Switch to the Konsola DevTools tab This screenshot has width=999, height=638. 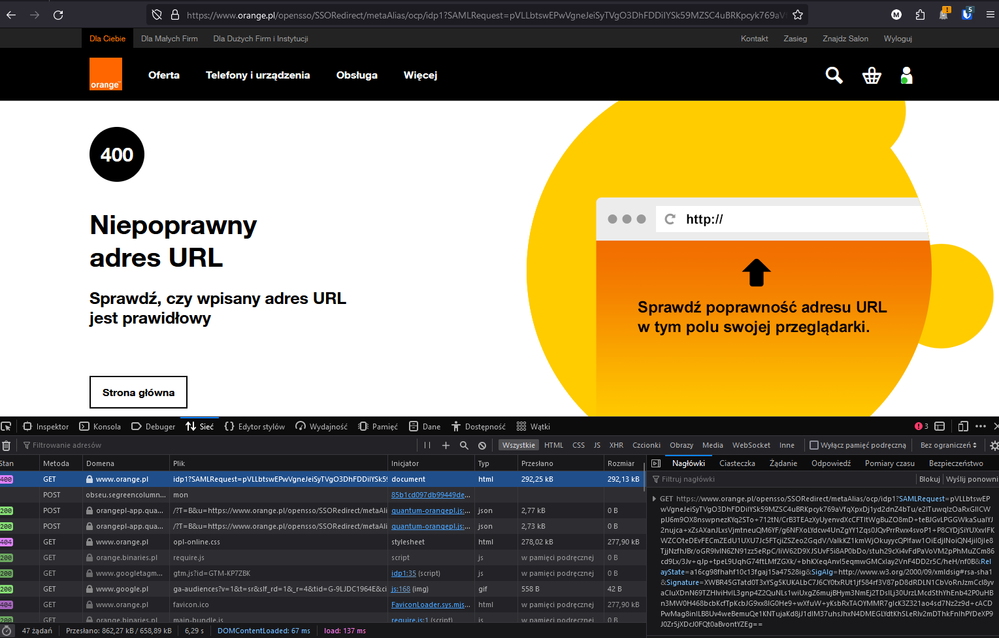click(100, 426)
